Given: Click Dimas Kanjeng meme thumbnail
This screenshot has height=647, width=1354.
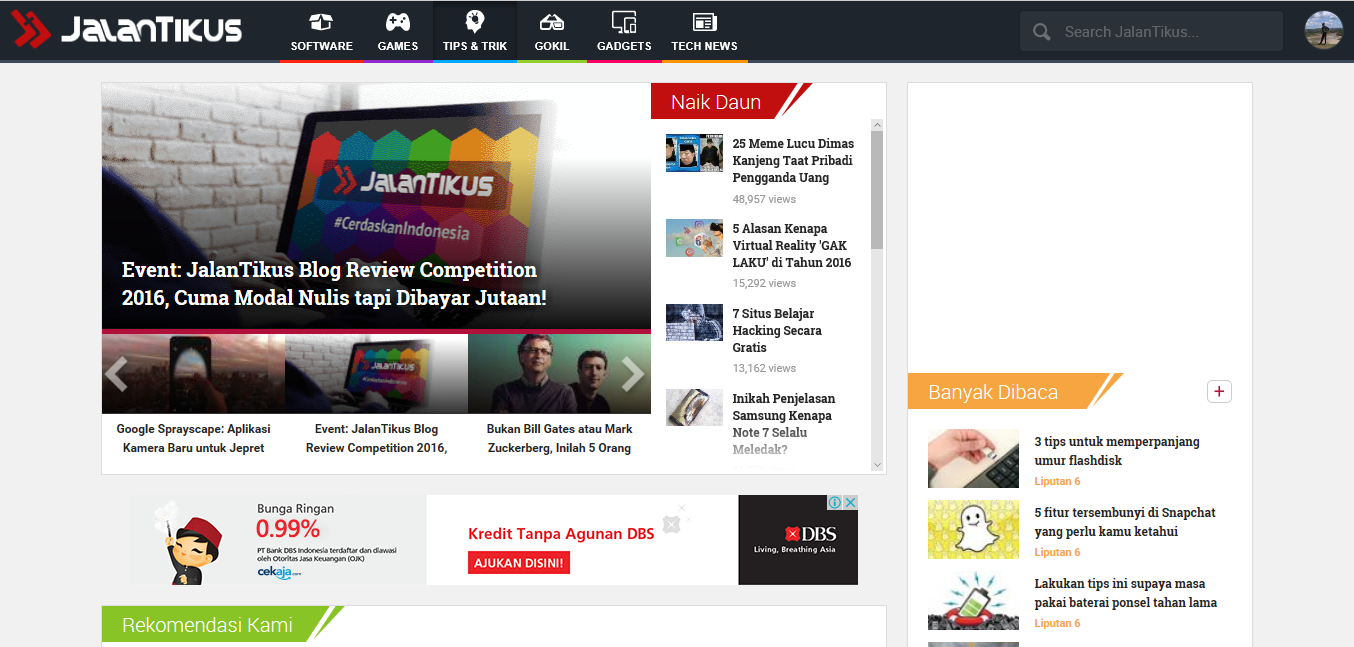Looking at the screenshot, I should pyautogui.click(x=694, y=153).
